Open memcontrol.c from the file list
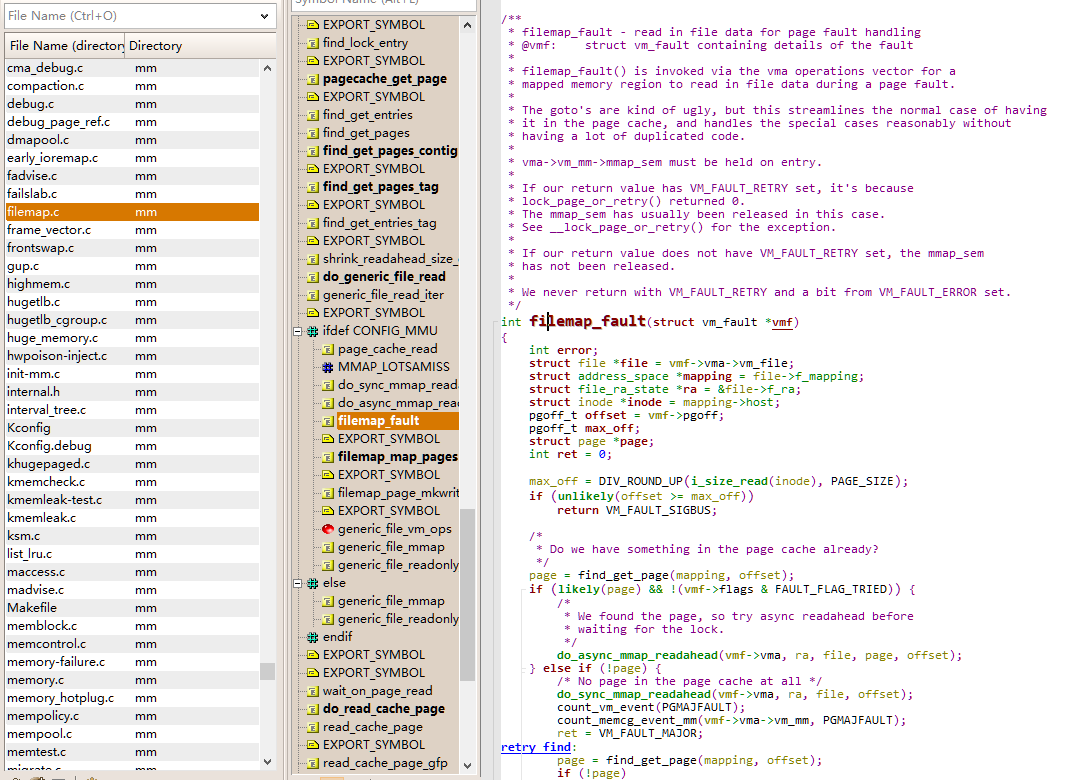Viewport: 1073px width, 780px height. pos(132,644)
